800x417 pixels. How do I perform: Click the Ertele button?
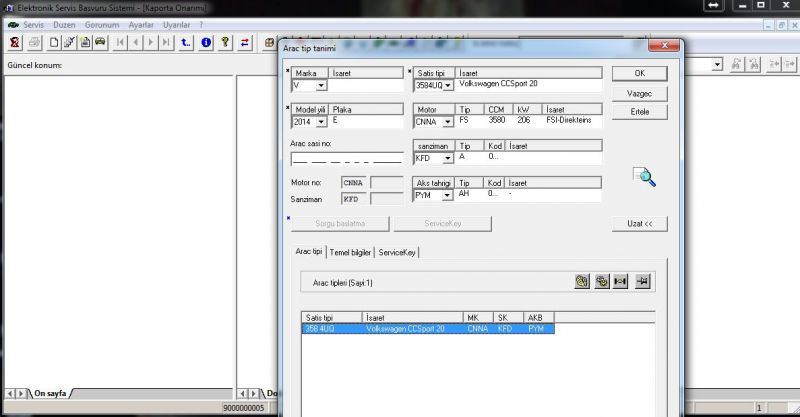pos(640,112)
